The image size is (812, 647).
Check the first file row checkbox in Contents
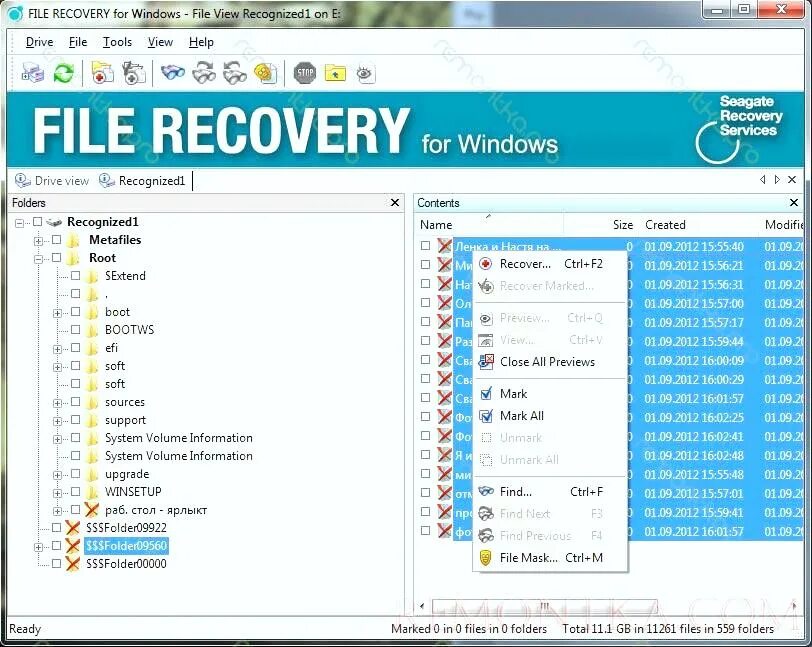point(426,246)
